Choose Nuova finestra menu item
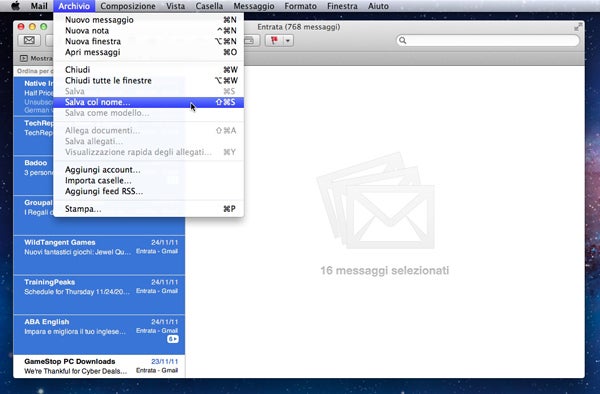Screen dimensions: 600x394 pyautogui.click(x=148, y=41)
